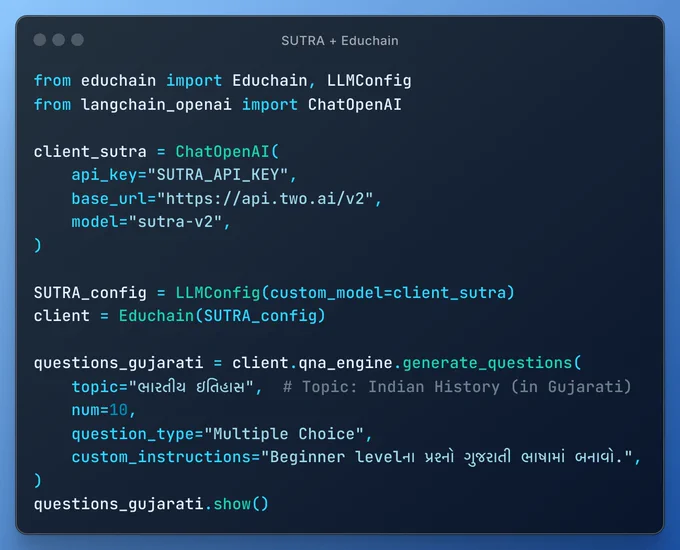The image size is (680, 550).
Task: Click 'SUTRA_config' variable on the LLMConfig assignment line
Action: [90, 293]
